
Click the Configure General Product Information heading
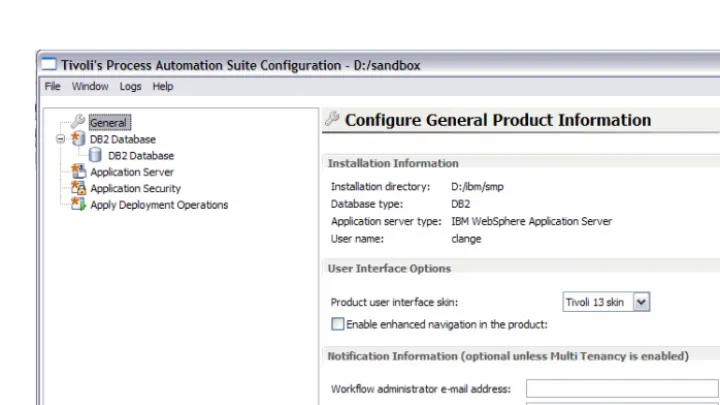pyautogui.click(x=498, y=120)
